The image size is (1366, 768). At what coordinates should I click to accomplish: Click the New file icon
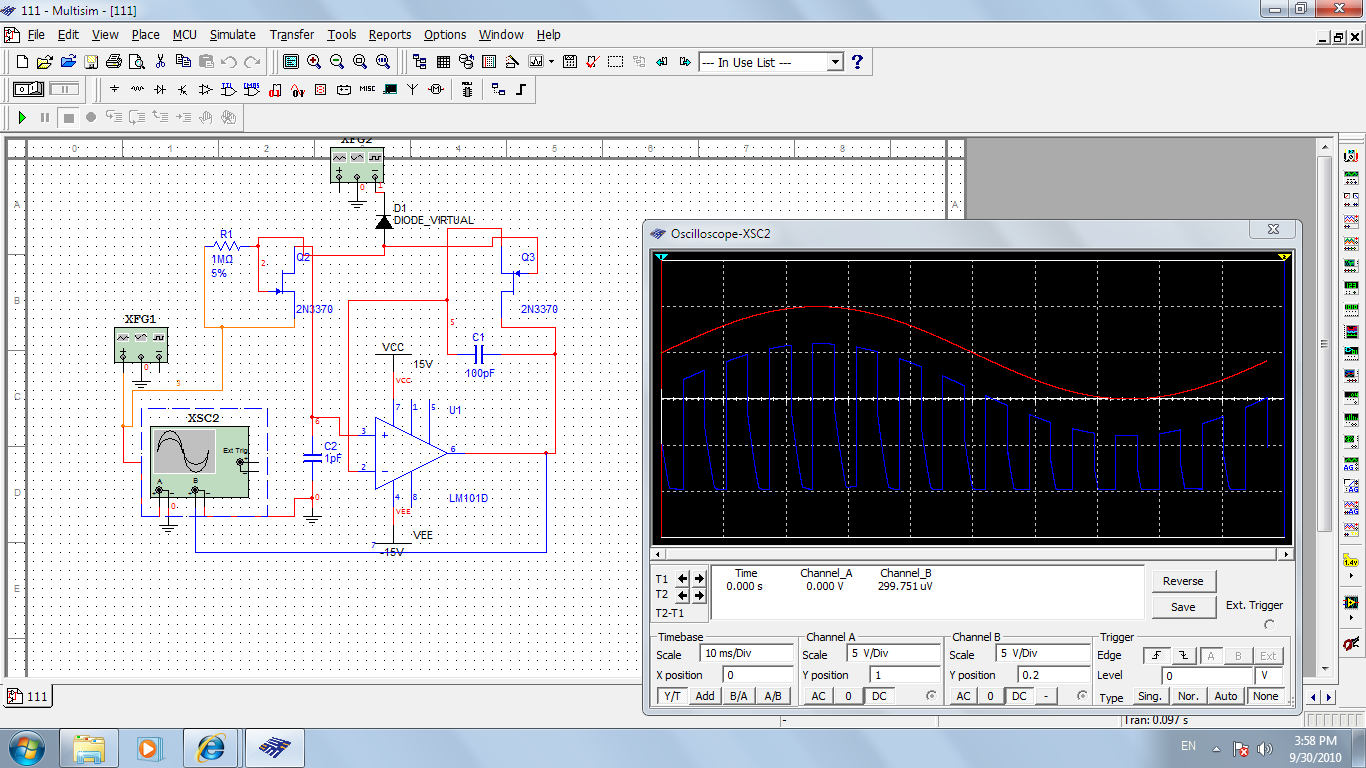click(x=22, y=61)
